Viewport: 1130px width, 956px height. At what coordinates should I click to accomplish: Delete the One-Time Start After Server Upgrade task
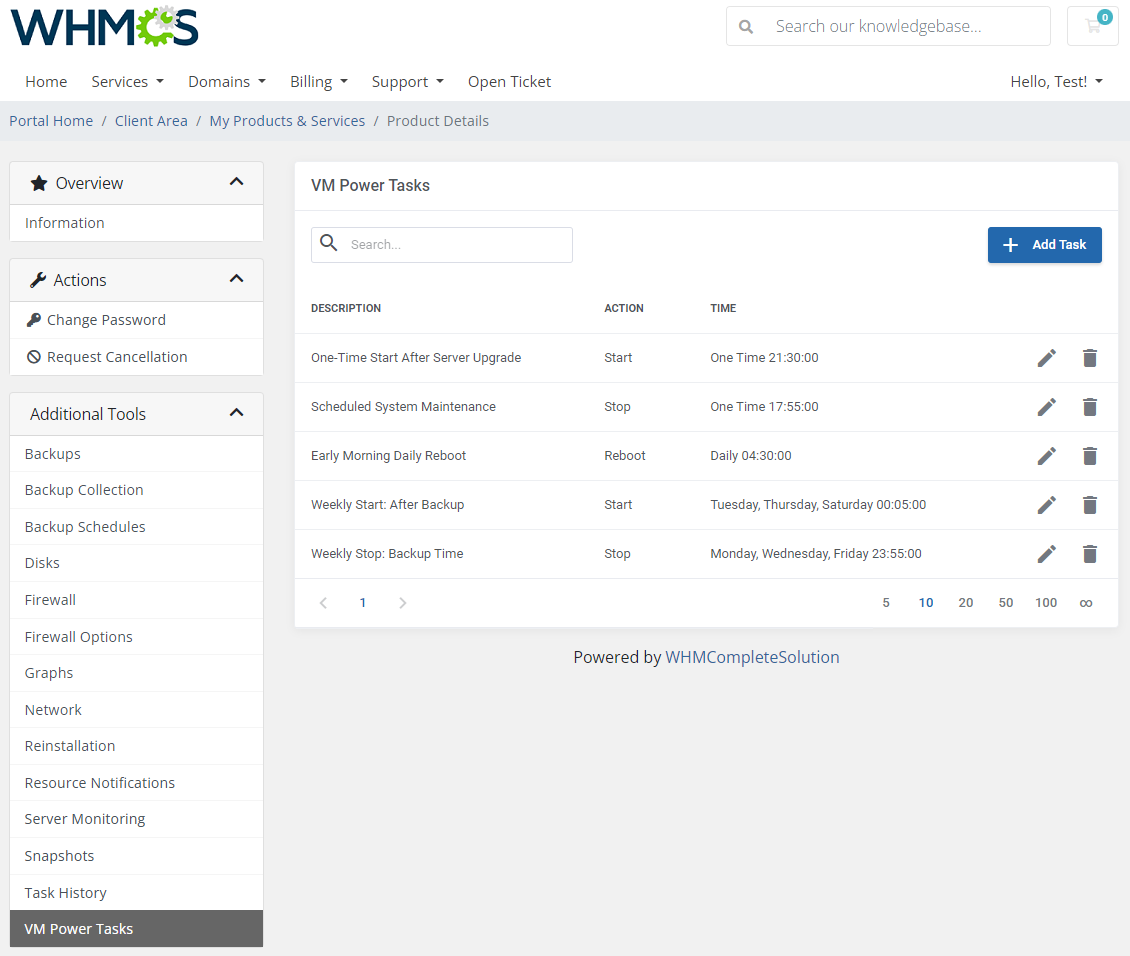1090,358
